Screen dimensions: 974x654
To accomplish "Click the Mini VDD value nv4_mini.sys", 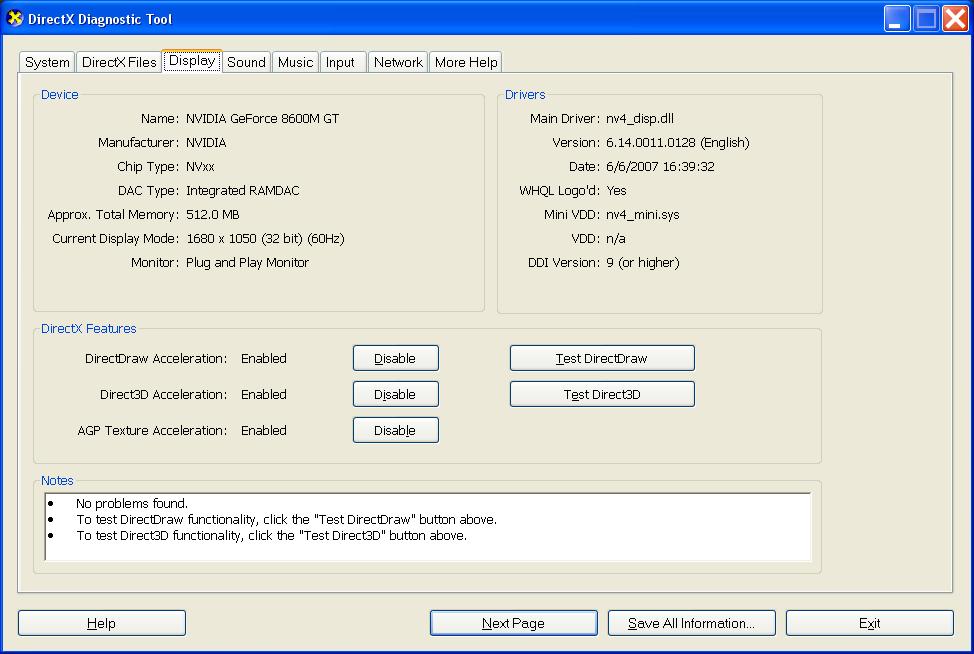I will [642, 215].
